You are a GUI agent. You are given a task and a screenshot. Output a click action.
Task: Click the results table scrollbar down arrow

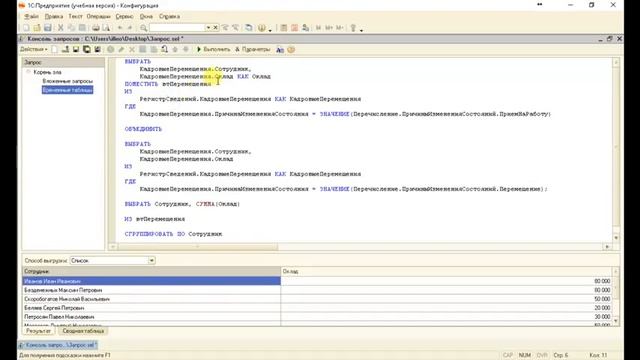point(616,322)
